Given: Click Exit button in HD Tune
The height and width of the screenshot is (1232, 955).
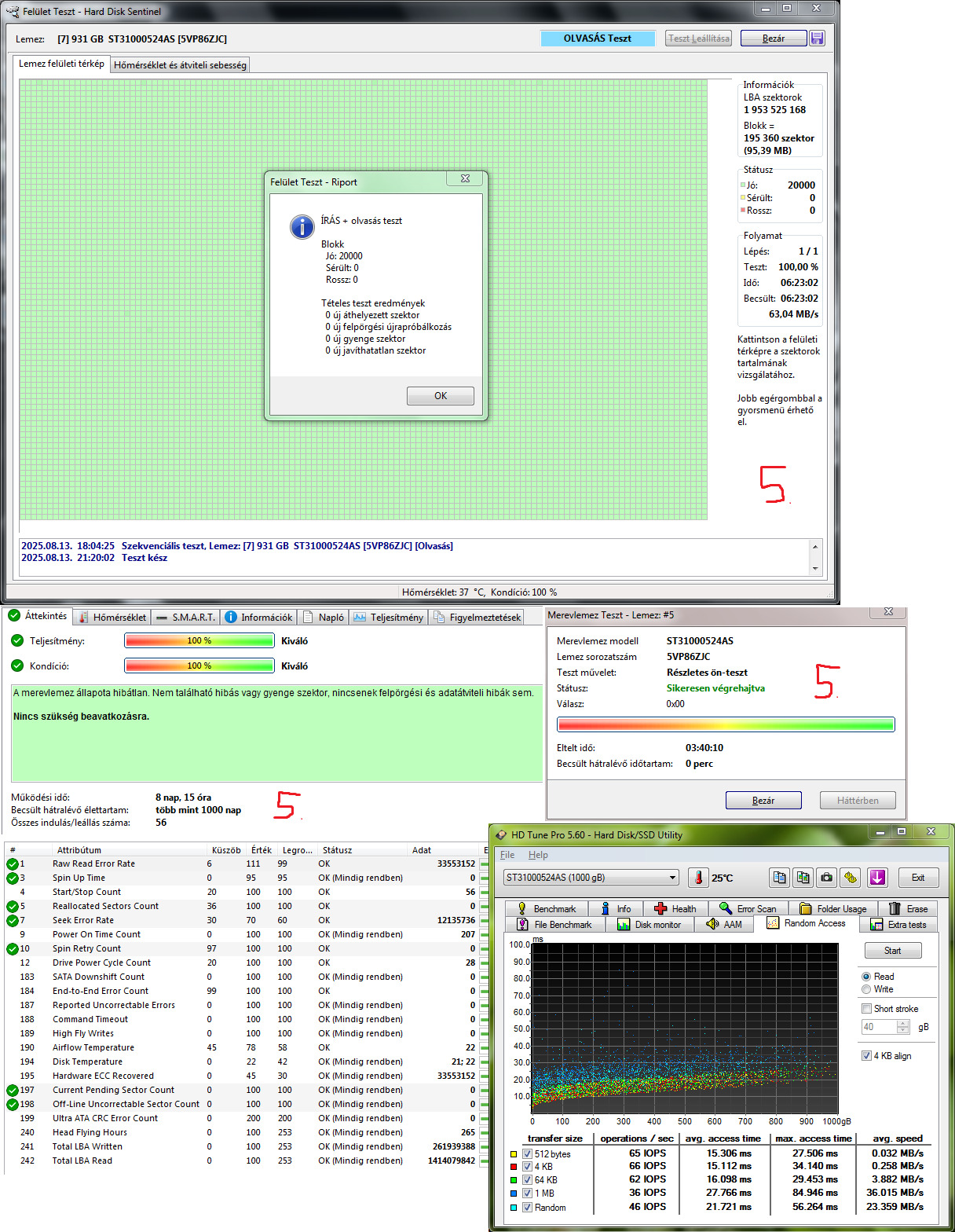Looking at the screenshot, I should coord(918,878).
